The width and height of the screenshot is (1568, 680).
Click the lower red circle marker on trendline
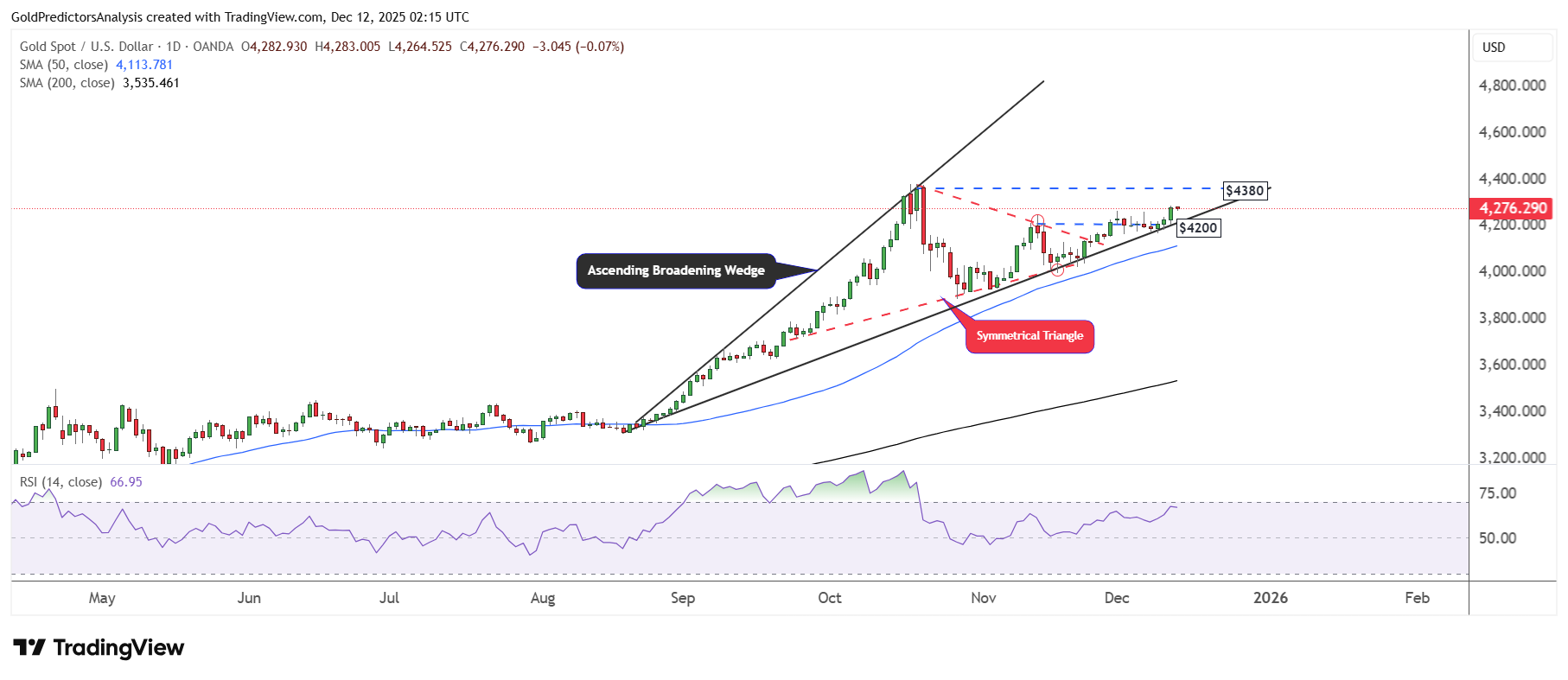[1057, 270]
